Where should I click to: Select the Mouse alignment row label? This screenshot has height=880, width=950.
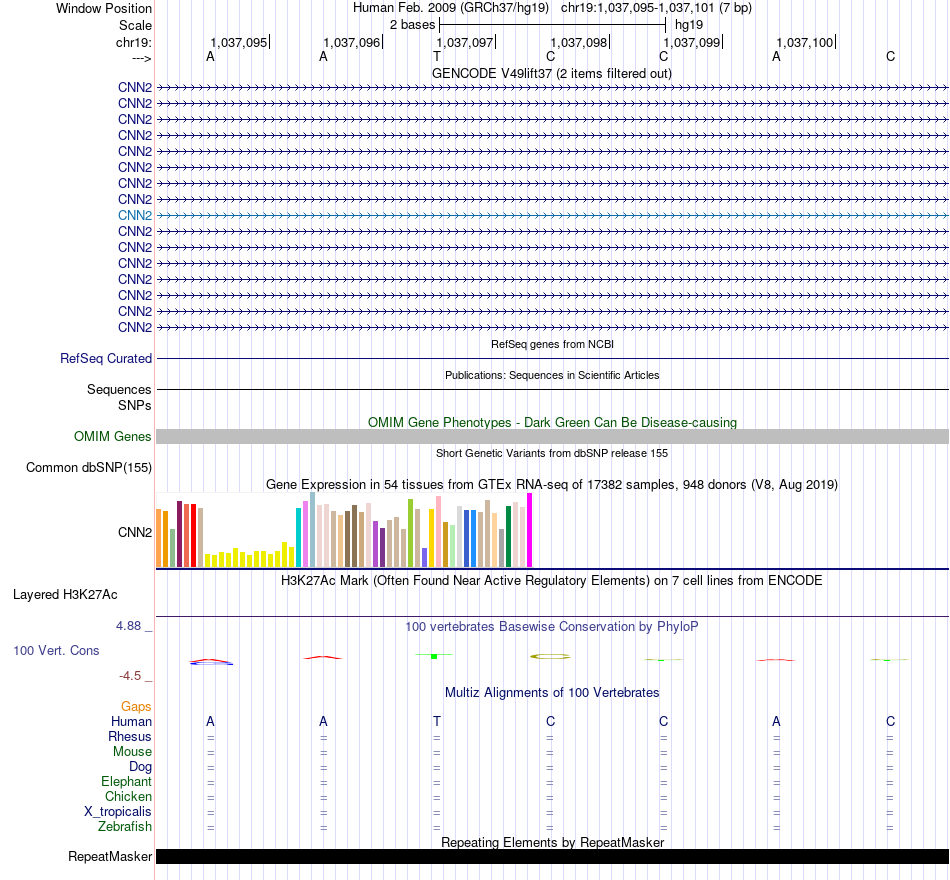[132, 752]
